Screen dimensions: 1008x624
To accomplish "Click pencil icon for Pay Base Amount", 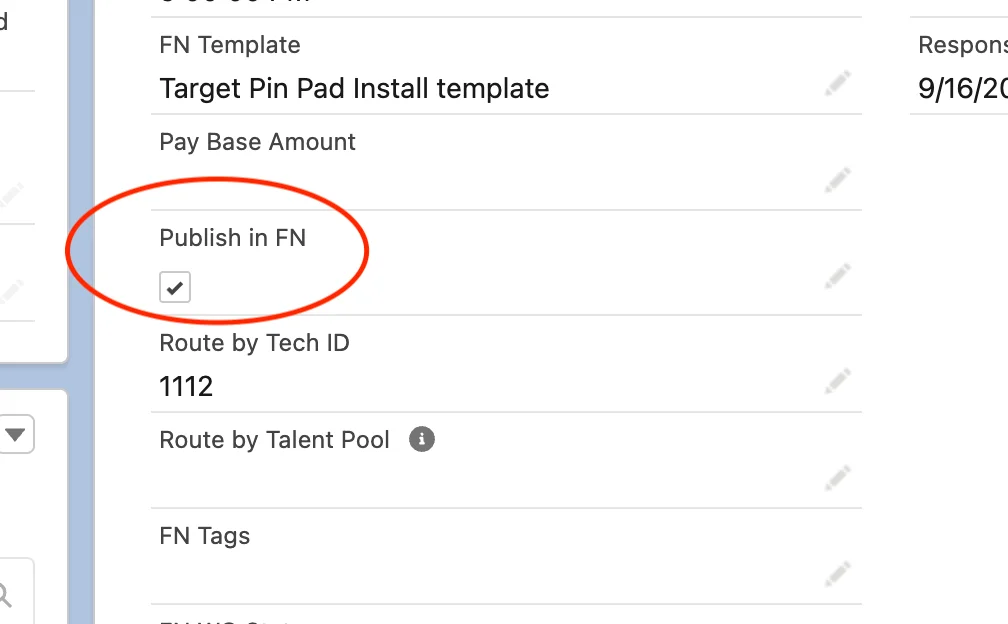I will [x=837, y=181].
